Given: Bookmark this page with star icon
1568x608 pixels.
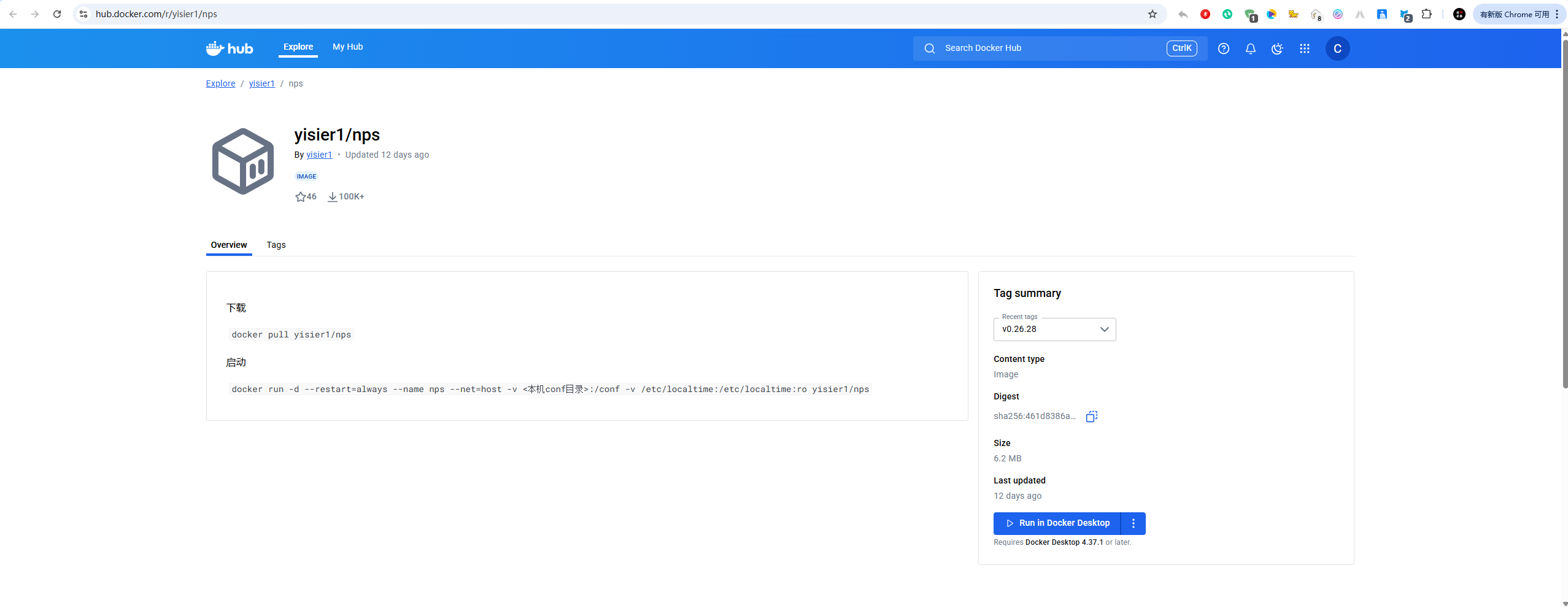Looking at the screenshot, I should 1152,14.
